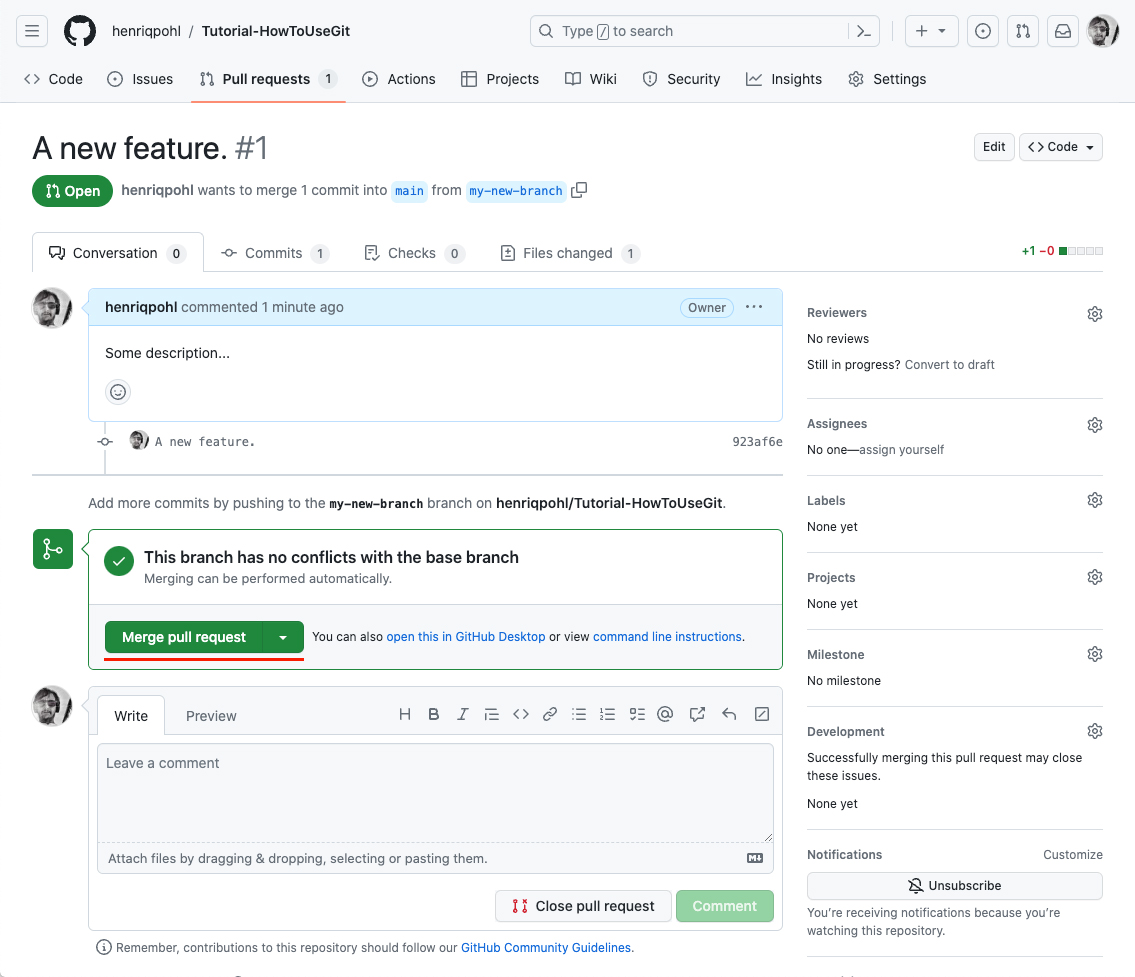The image size is (1135, 977).
Task: Apply italic formatting in the comment editor
Action: tap(463, 714)
